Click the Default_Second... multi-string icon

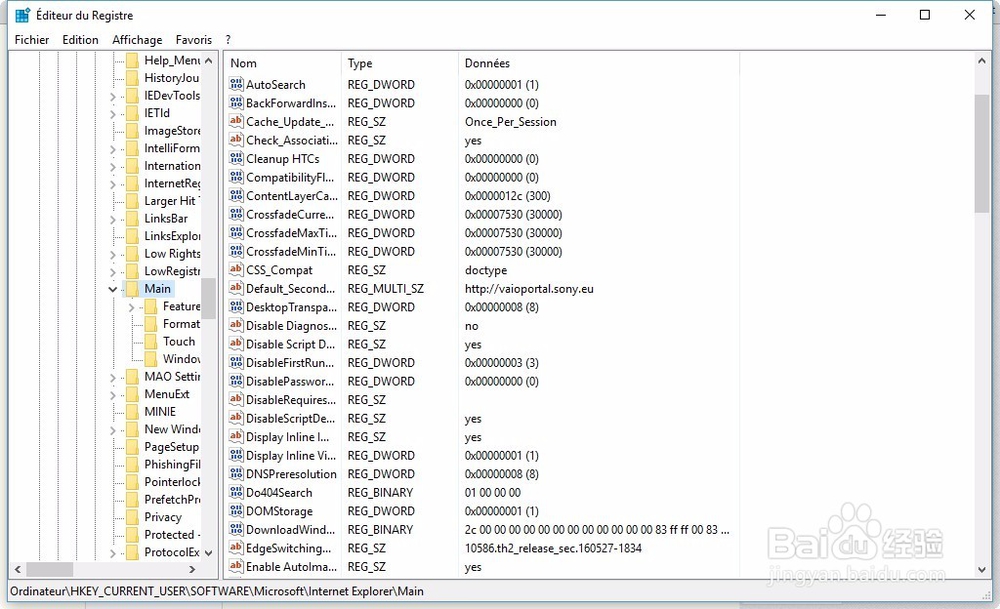236,288
